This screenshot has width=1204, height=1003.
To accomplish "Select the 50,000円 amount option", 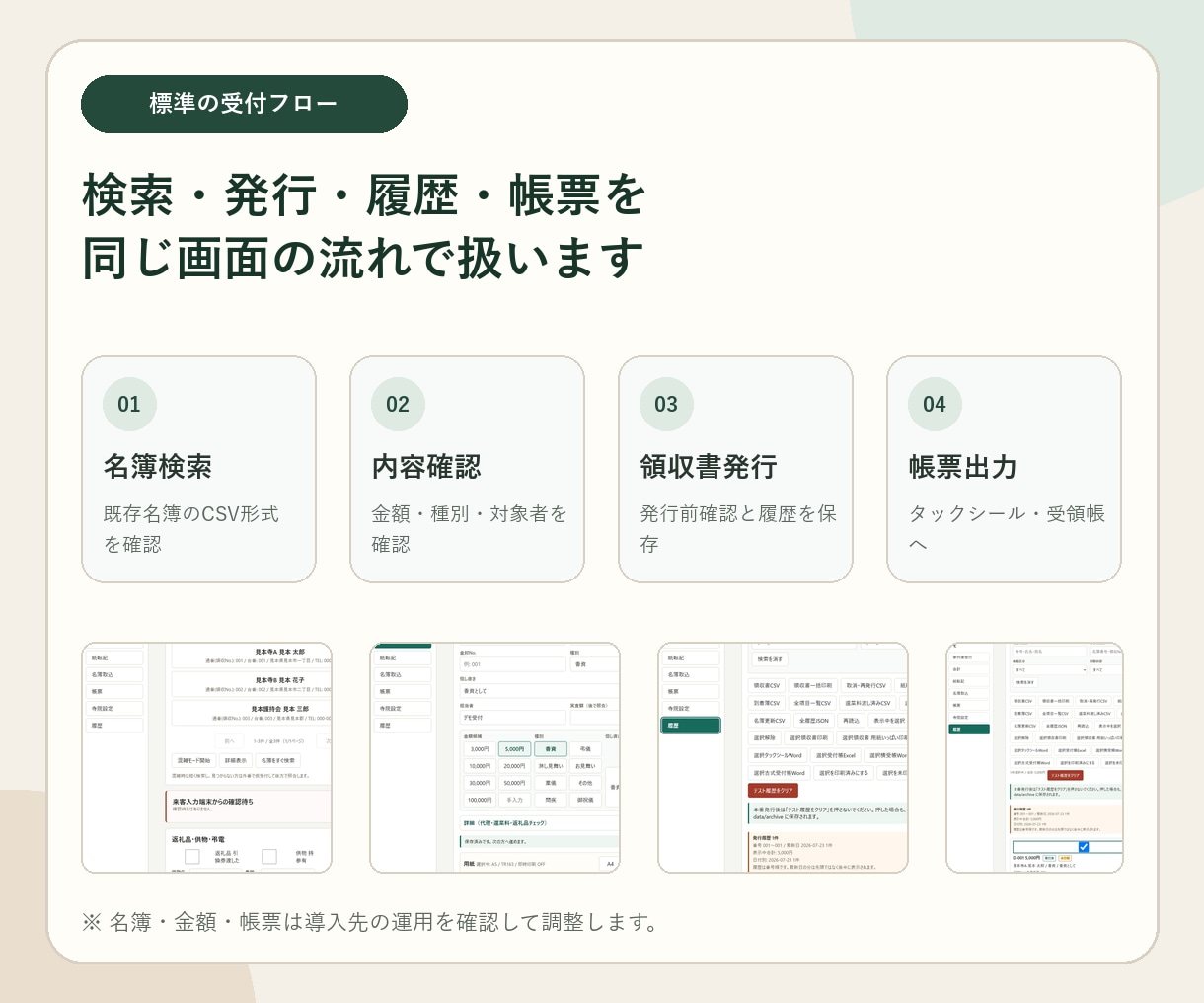I will (x=514, y=783).
